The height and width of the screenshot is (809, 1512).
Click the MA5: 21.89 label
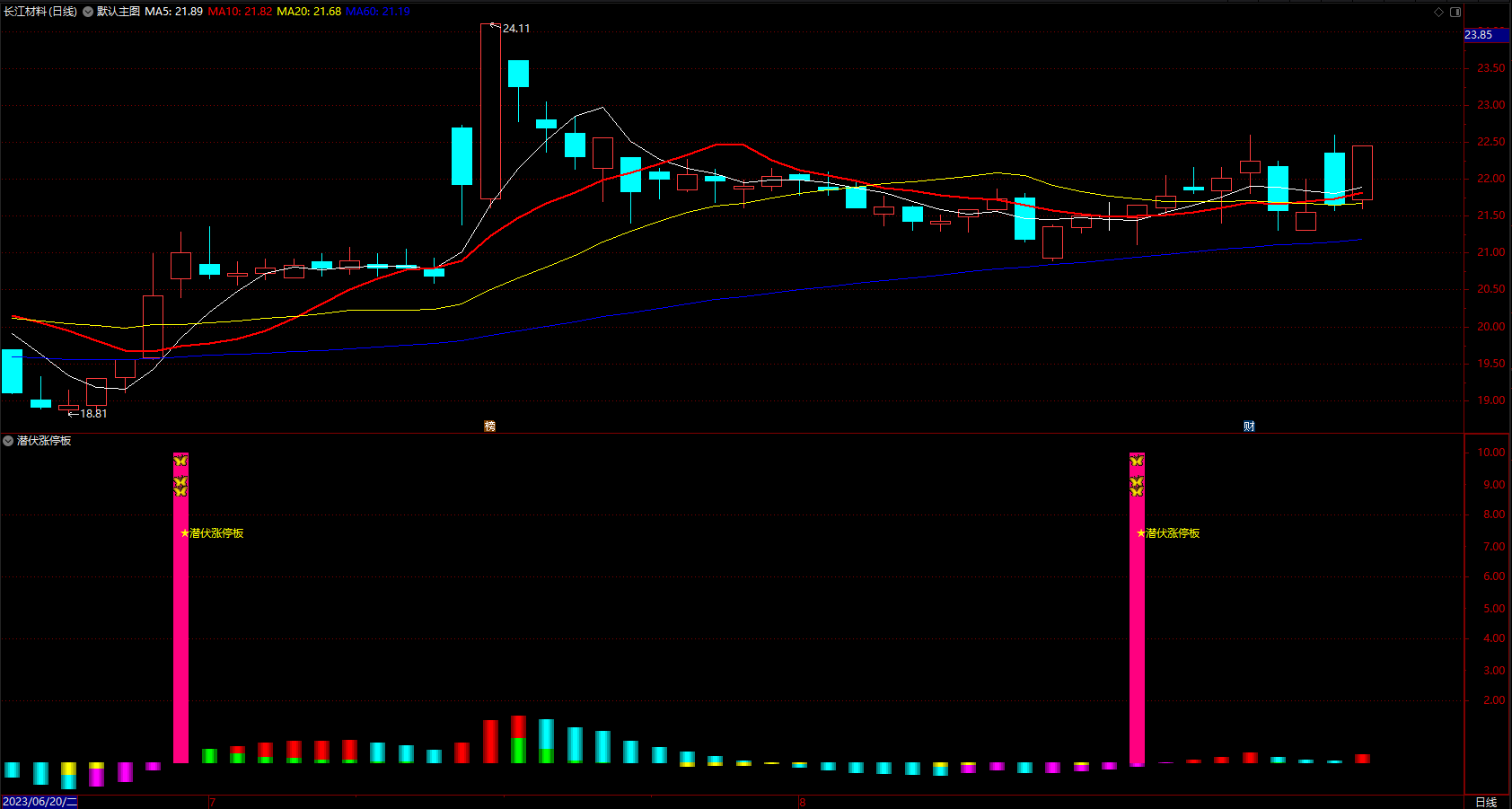173,12
